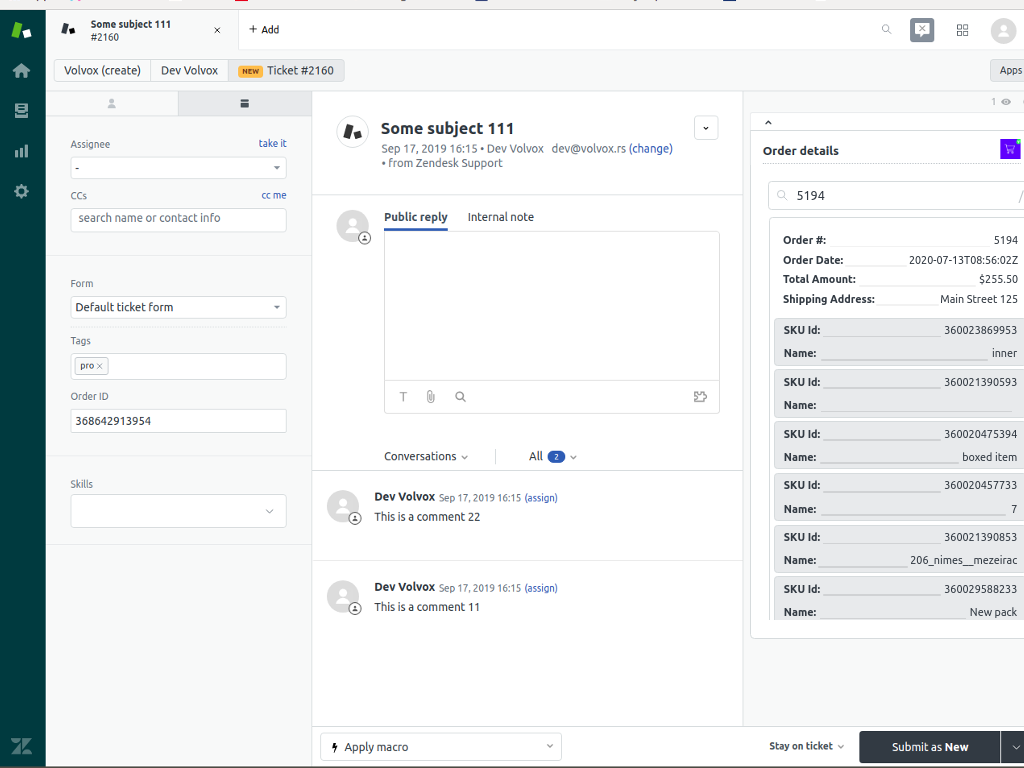Click the Order ID input field

[x=178, y=421]
